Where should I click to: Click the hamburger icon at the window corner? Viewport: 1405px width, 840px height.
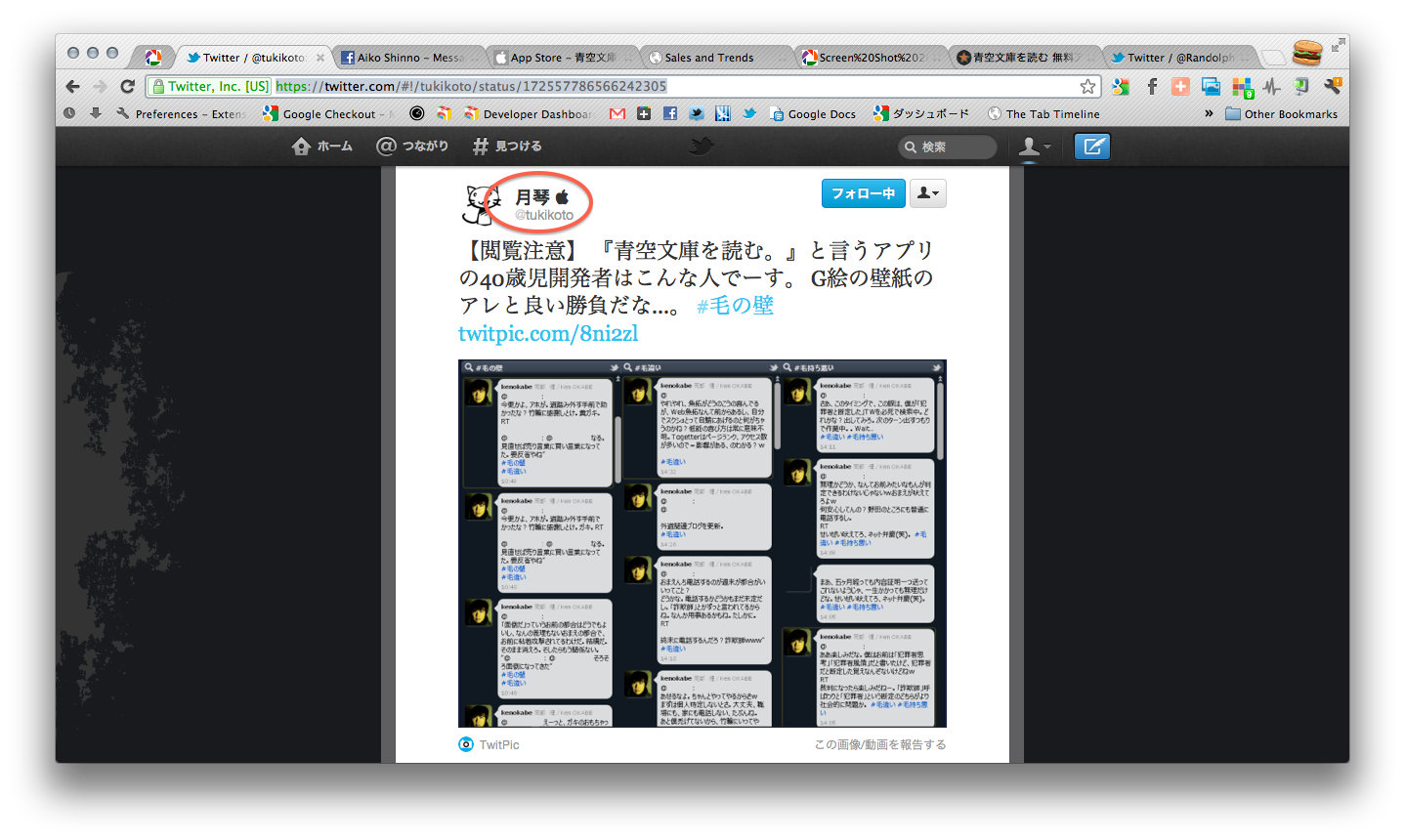pos(1307,52)
